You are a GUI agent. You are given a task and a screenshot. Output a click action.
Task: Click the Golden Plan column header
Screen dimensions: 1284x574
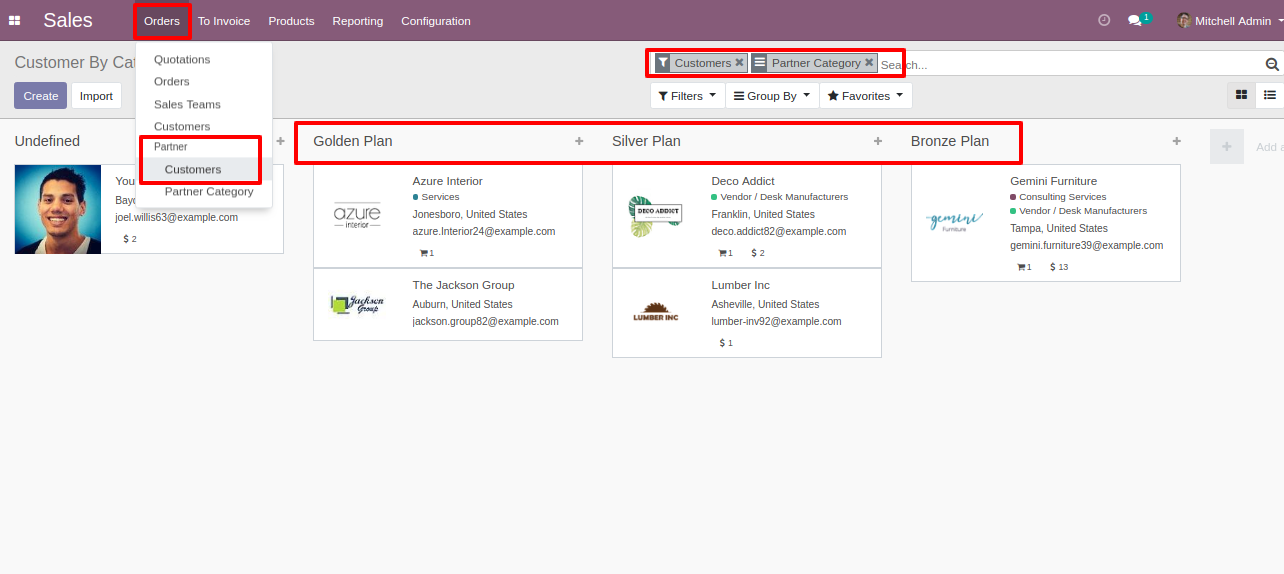click(353, 141)
